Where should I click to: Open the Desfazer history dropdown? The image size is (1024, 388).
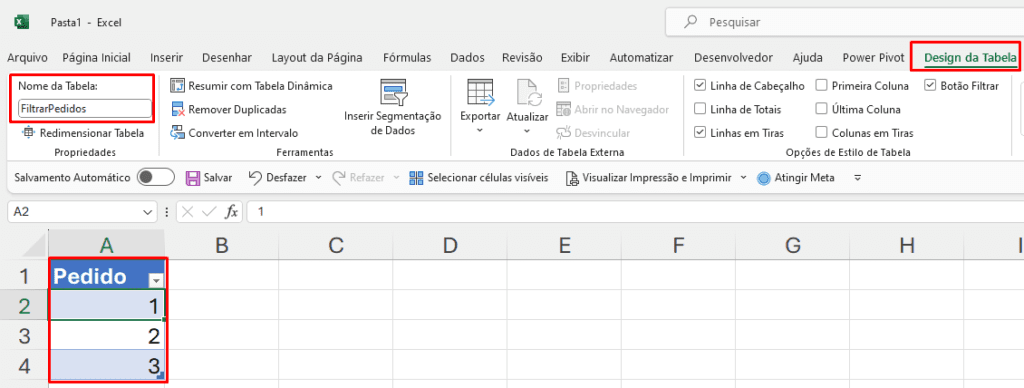319,178
